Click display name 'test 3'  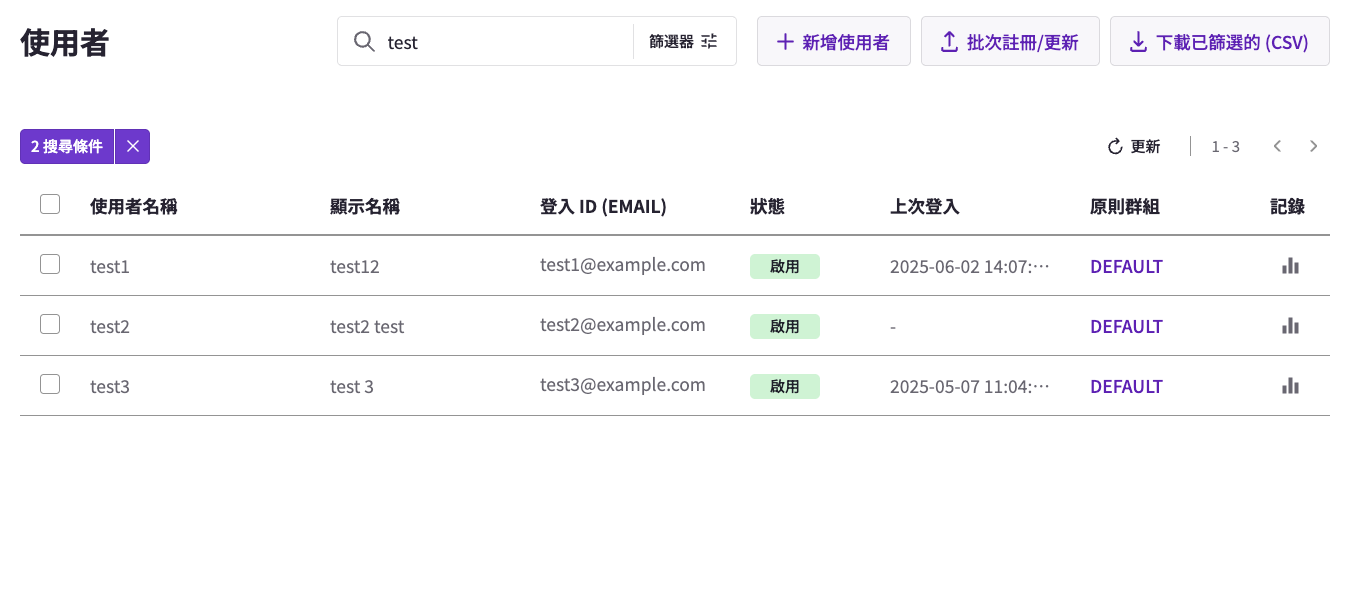352,387
